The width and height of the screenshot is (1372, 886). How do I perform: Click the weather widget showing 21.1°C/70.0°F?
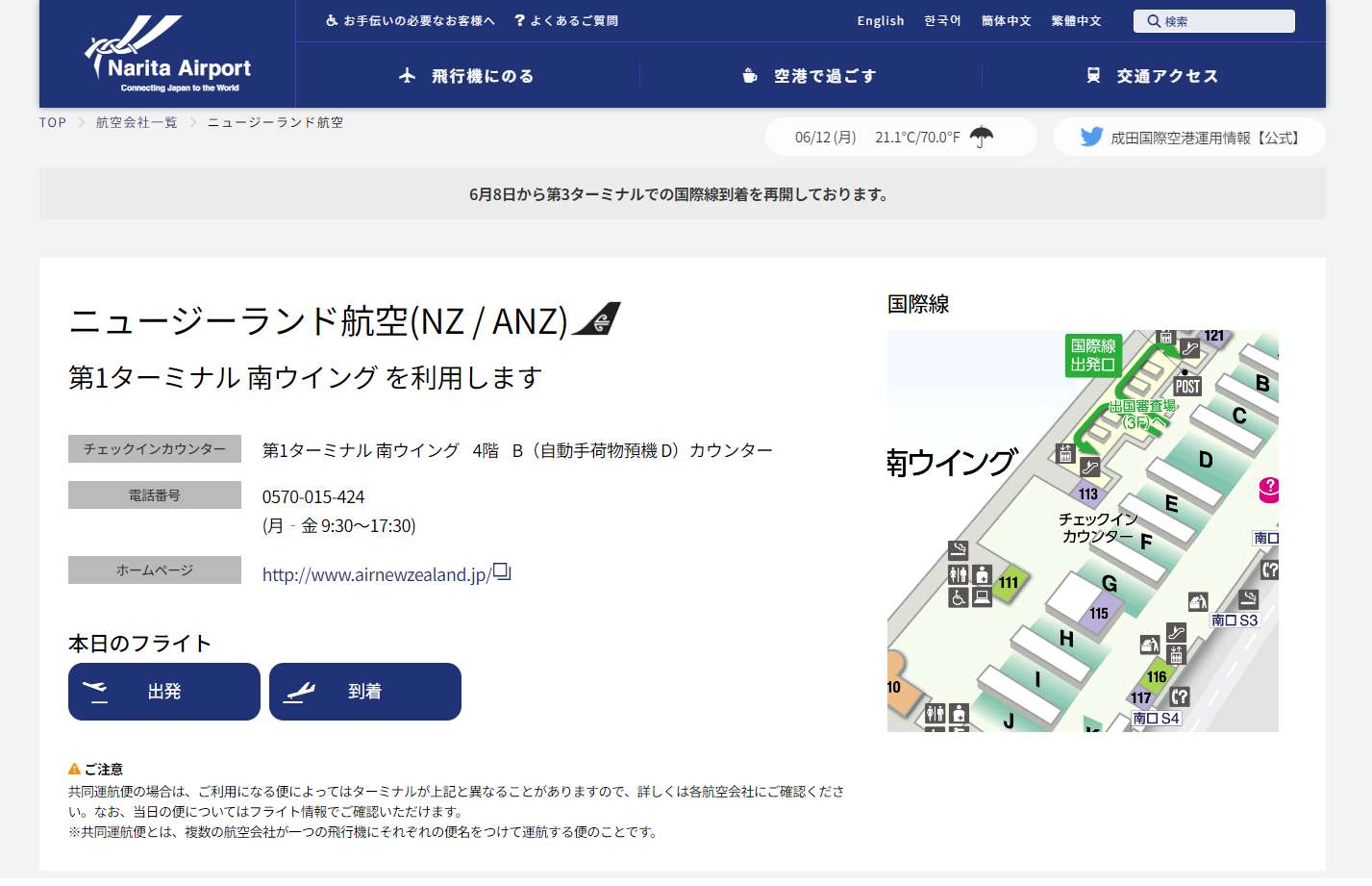[x=901, y=137]
